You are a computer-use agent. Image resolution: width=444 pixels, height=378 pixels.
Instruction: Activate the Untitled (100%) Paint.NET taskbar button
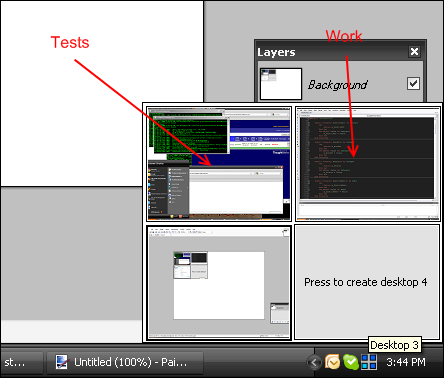pos(124,362)
